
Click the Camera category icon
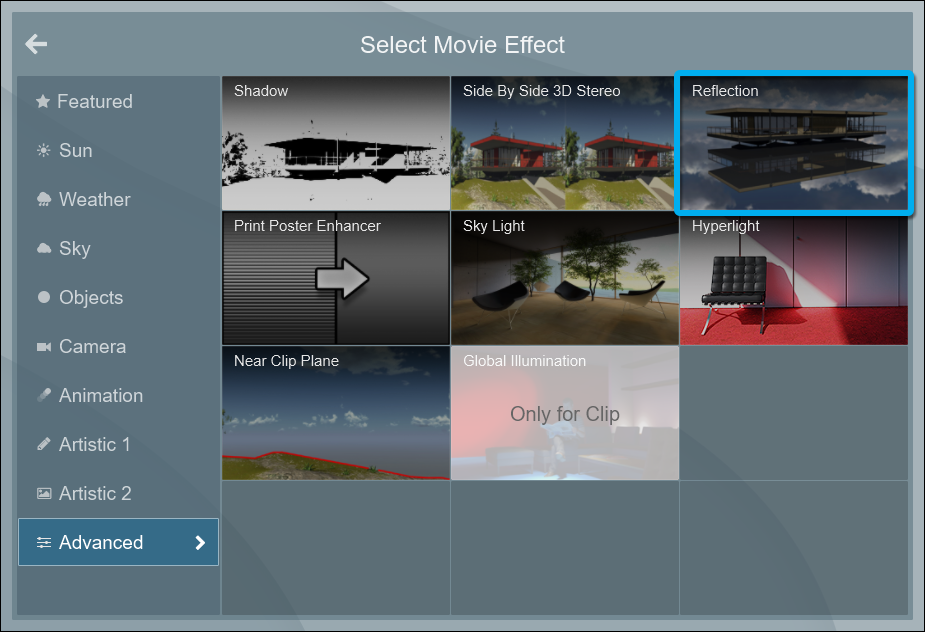pyautogui.click(x=44, y=347)
